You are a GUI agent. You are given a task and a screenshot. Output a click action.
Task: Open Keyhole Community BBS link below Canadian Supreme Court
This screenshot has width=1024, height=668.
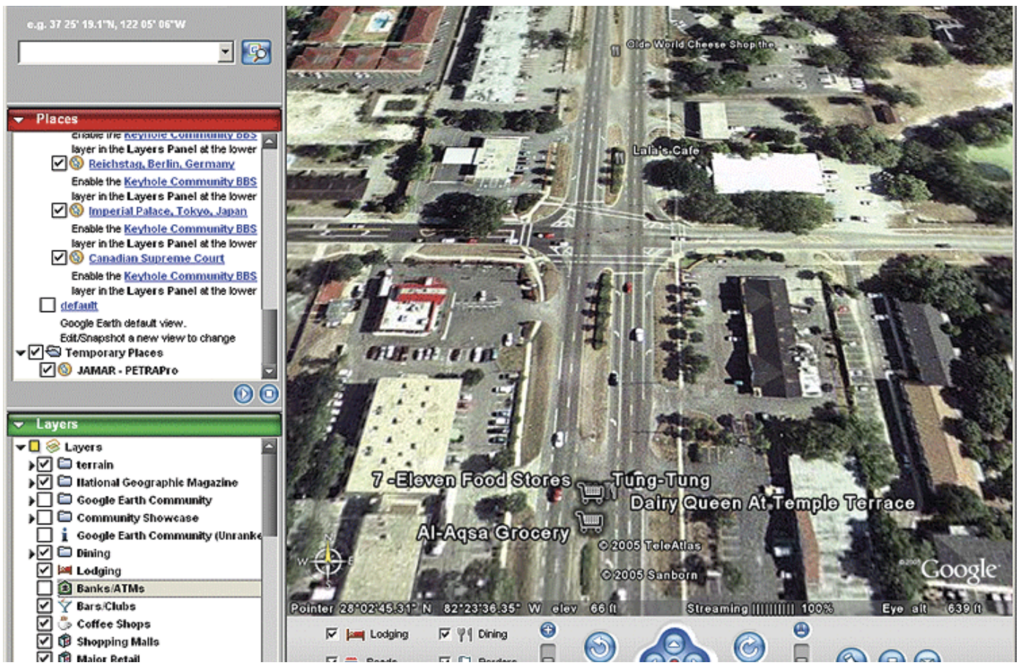tap(190, 276)
